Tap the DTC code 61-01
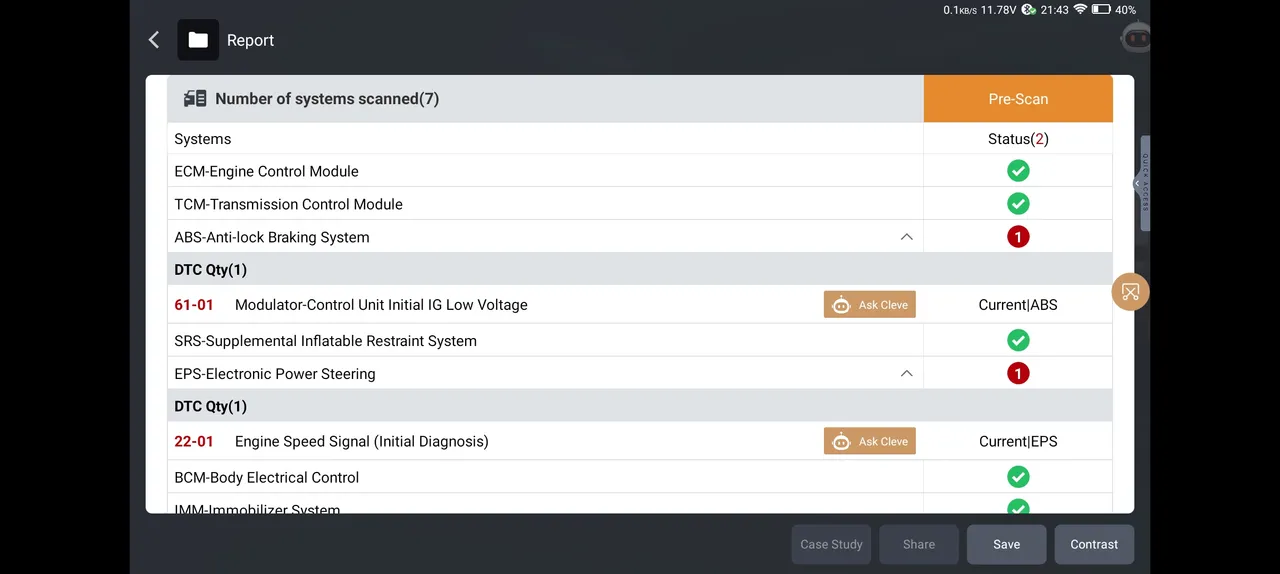 pyautogui.click(x=194, y=305)
